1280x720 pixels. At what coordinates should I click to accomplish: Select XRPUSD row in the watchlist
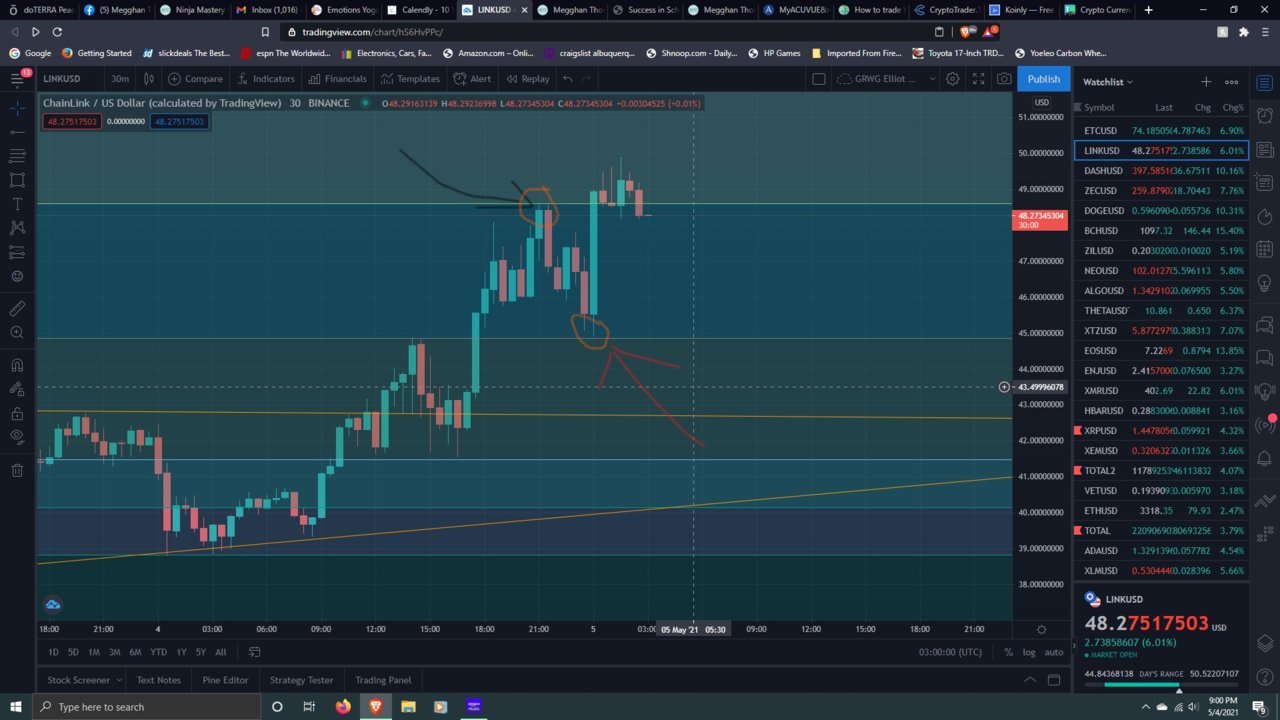(x=1160, y=431)
